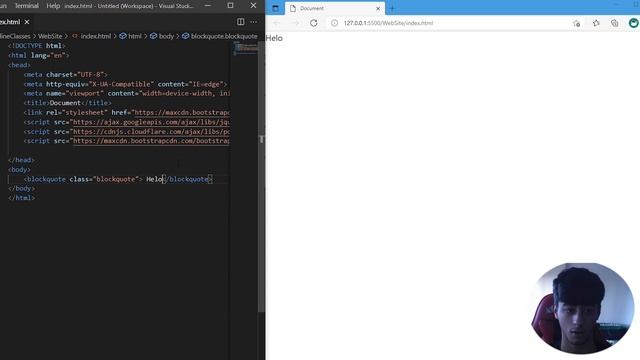Open the browser profile avatar

pyautogui.click(x=634, y=23)
